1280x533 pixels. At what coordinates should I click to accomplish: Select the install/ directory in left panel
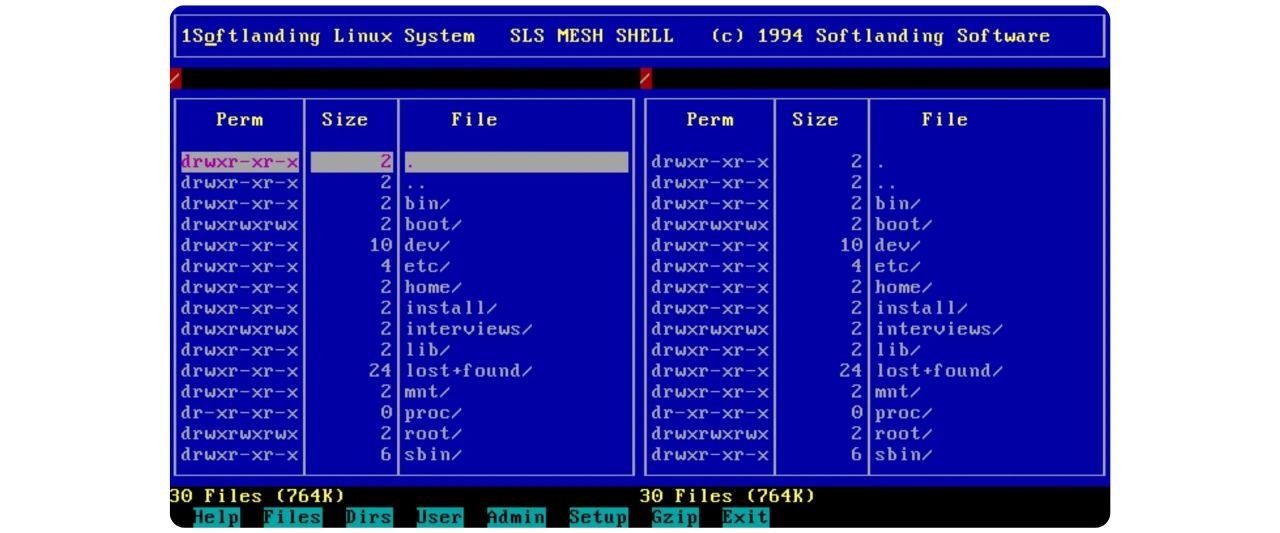(451, 309)
